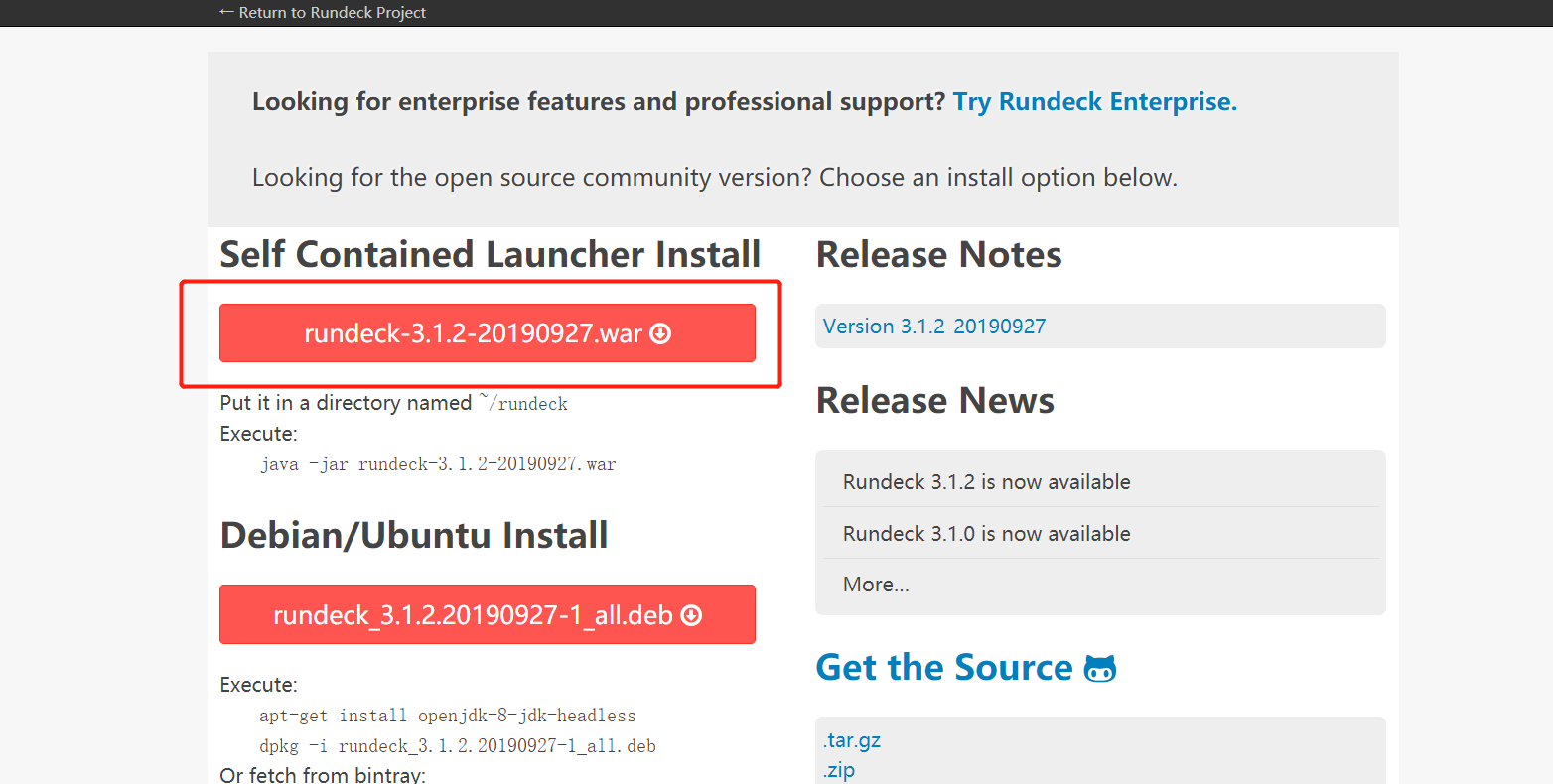This screenshot has height=784, width=1553.
Task: Click the download icon on the deb button
Action: click(x=691, y=615)
